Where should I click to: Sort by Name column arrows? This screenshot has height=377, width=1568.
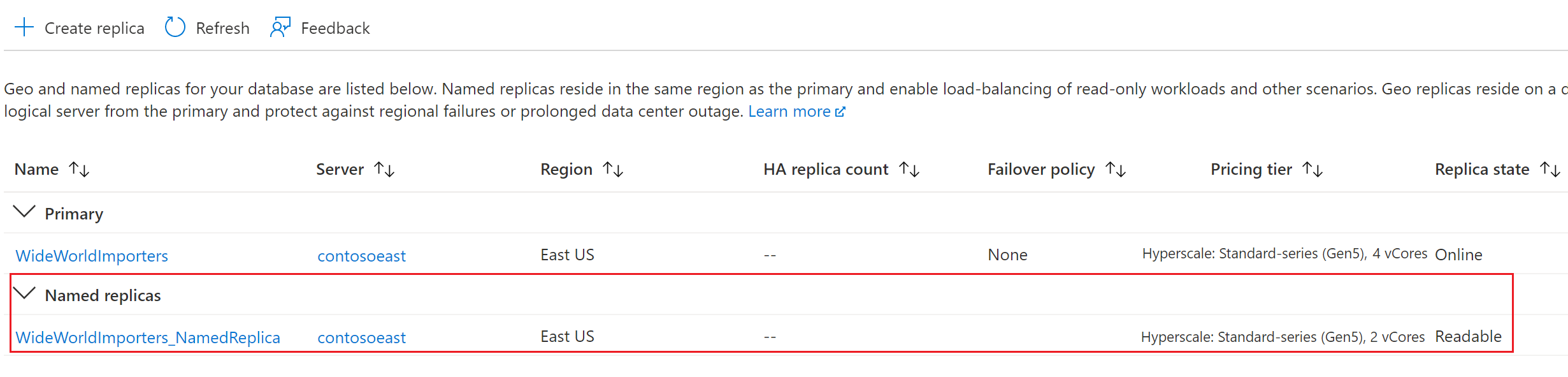(79, 169)
